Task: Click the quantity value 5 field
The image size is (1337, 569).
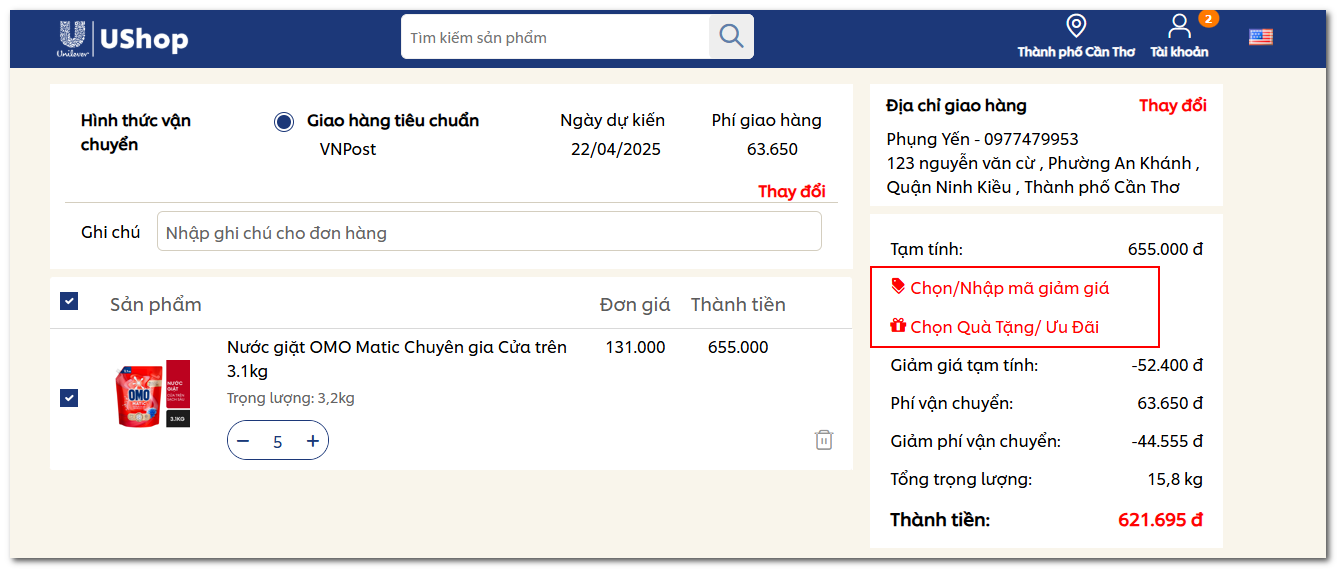Action: (278, 442)
